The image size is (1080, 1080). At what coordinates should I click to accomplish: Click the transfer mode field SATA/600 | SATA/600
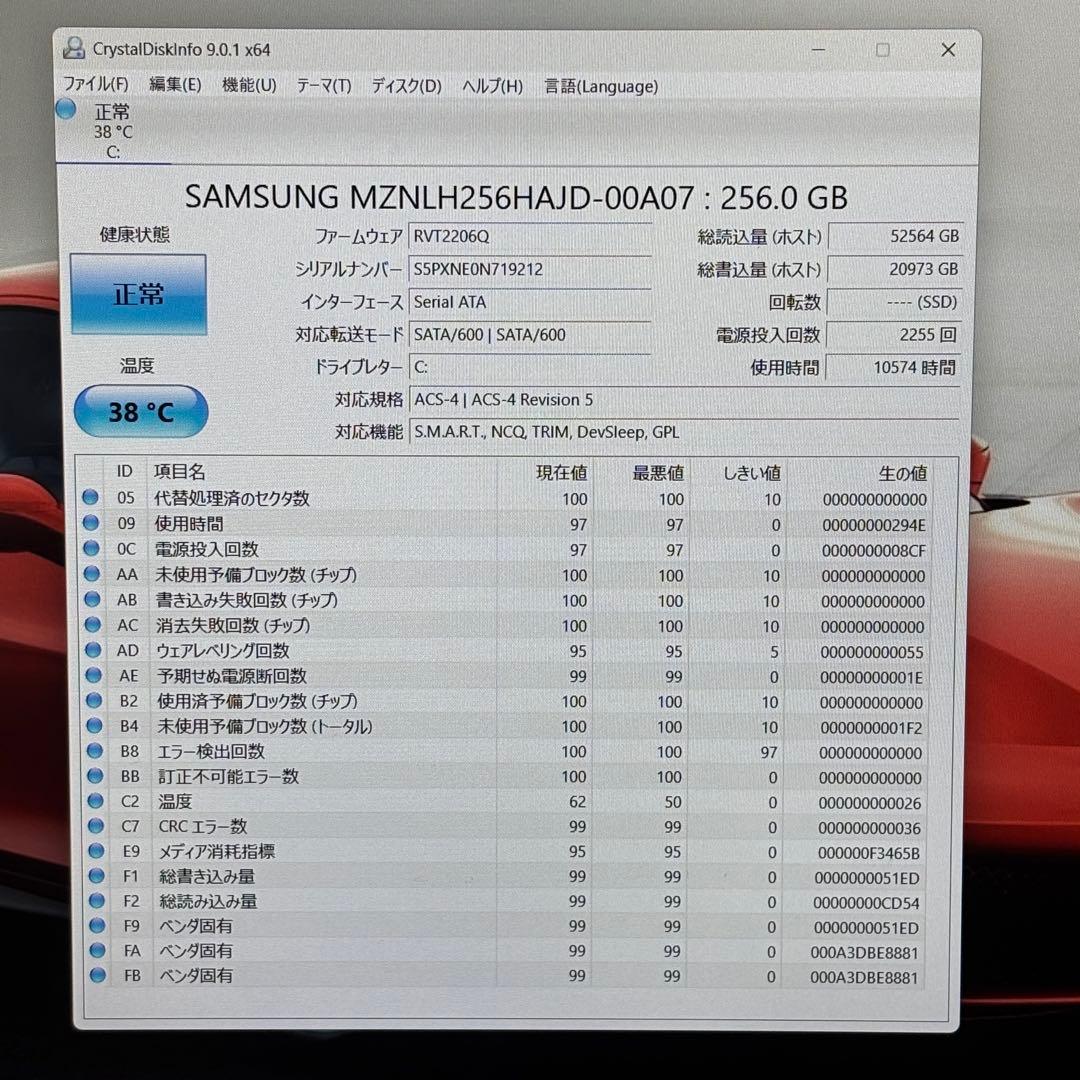point(530,335)
